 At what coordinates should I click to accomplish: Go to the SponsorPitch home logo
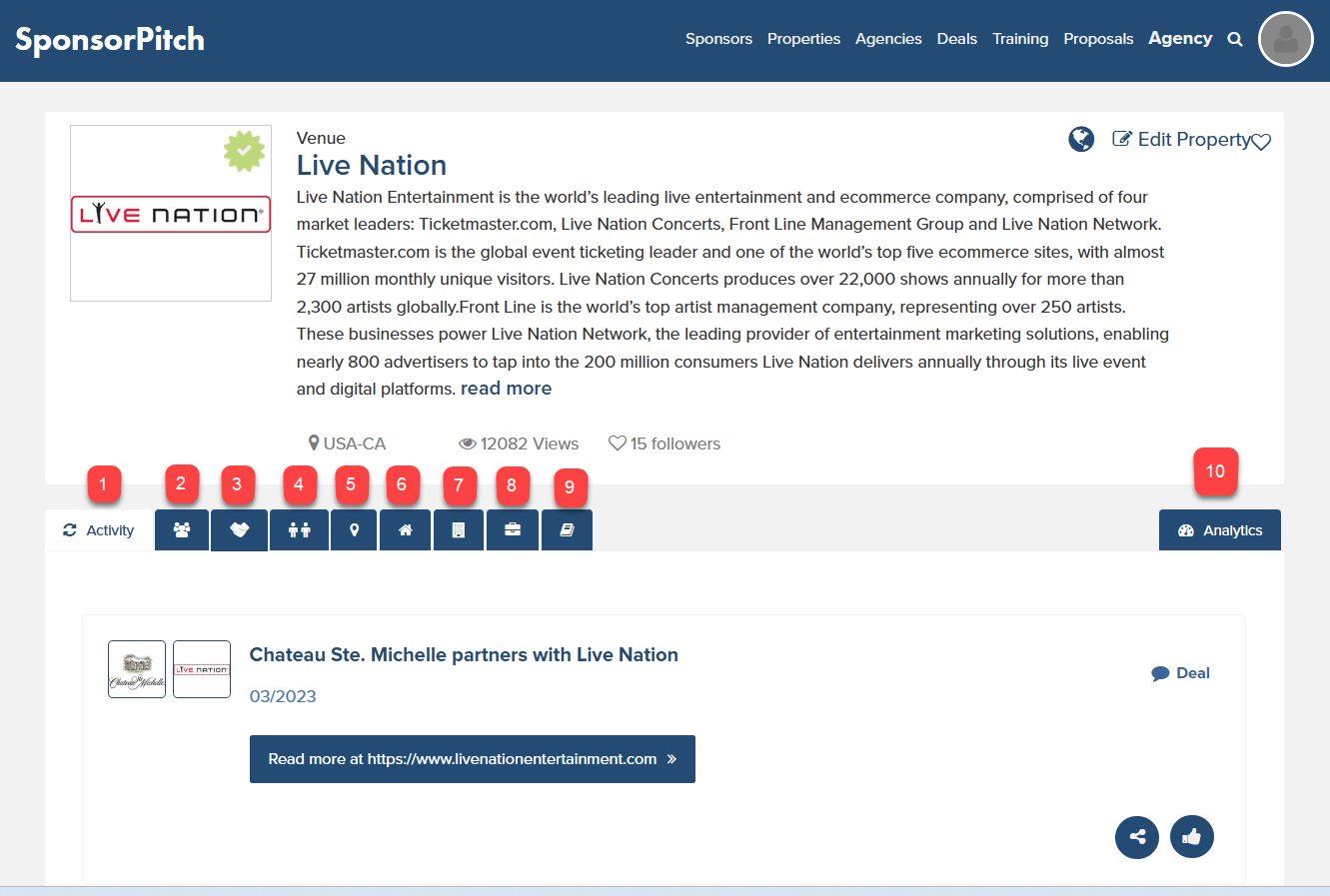pyautogui.click(x=110, y=40)
